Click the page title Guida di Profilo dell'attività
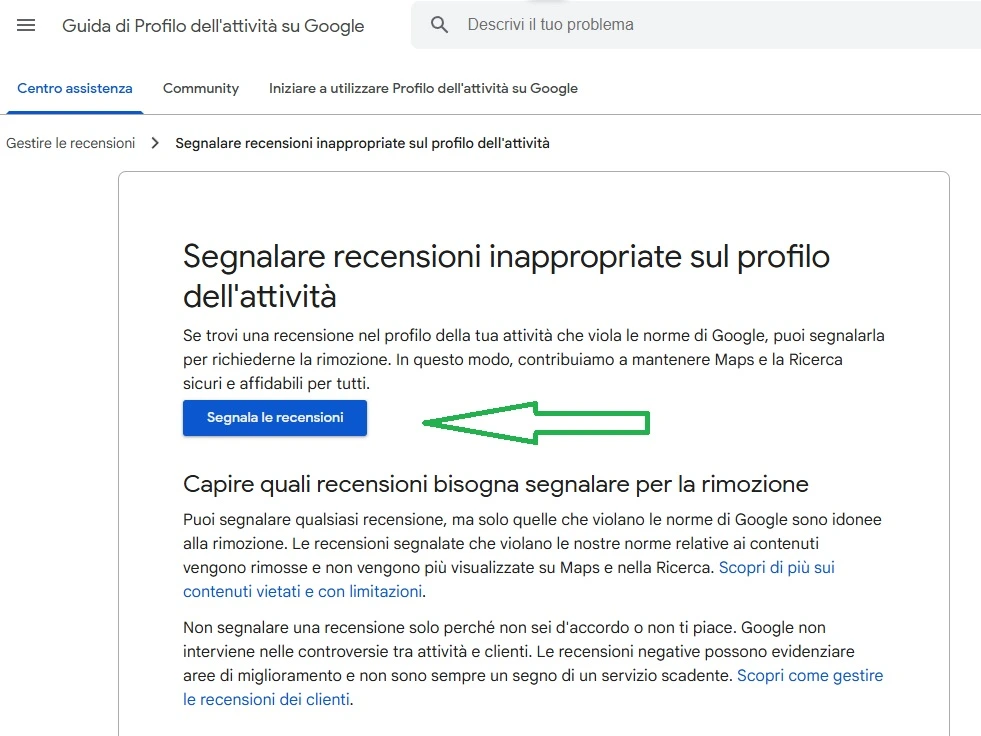The height and width of the screenshot is (736, 981). pos(213,26)
